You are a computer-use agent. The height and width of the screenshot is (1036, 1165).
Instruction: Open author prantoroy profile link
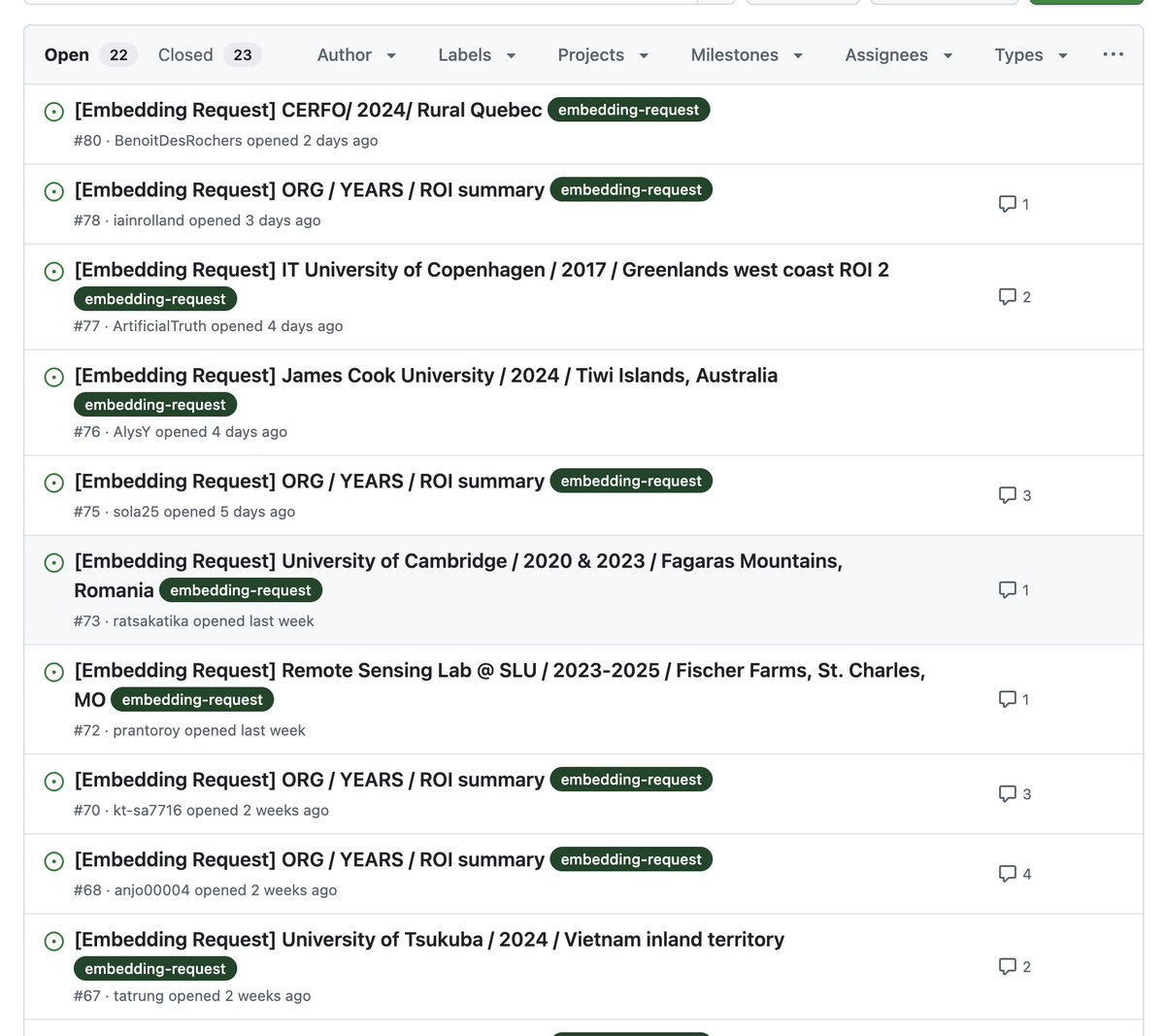tap(147, 731)
